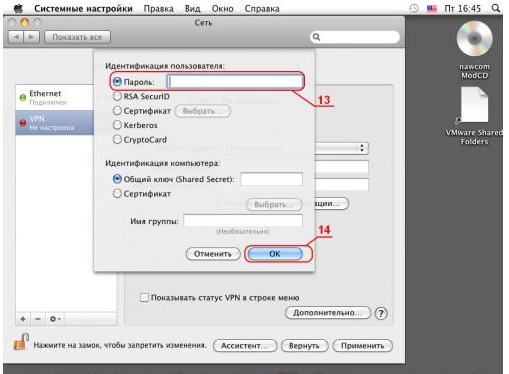Click the search field in Network window
Viewport: 509px width, 374px height.
[355, 37]
